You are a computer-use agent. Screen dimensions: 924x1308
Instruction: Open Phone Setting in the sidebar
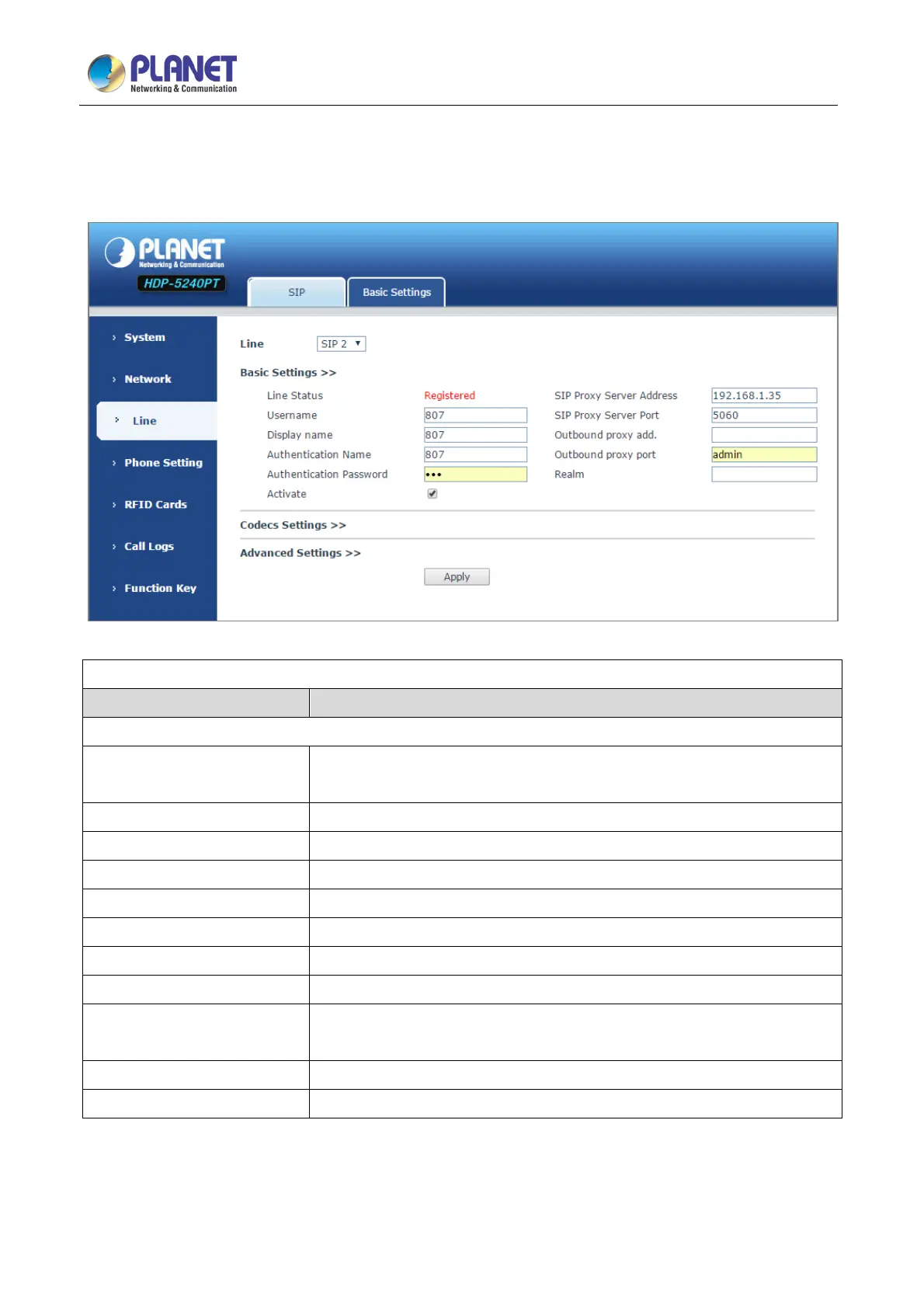point(163,463)
